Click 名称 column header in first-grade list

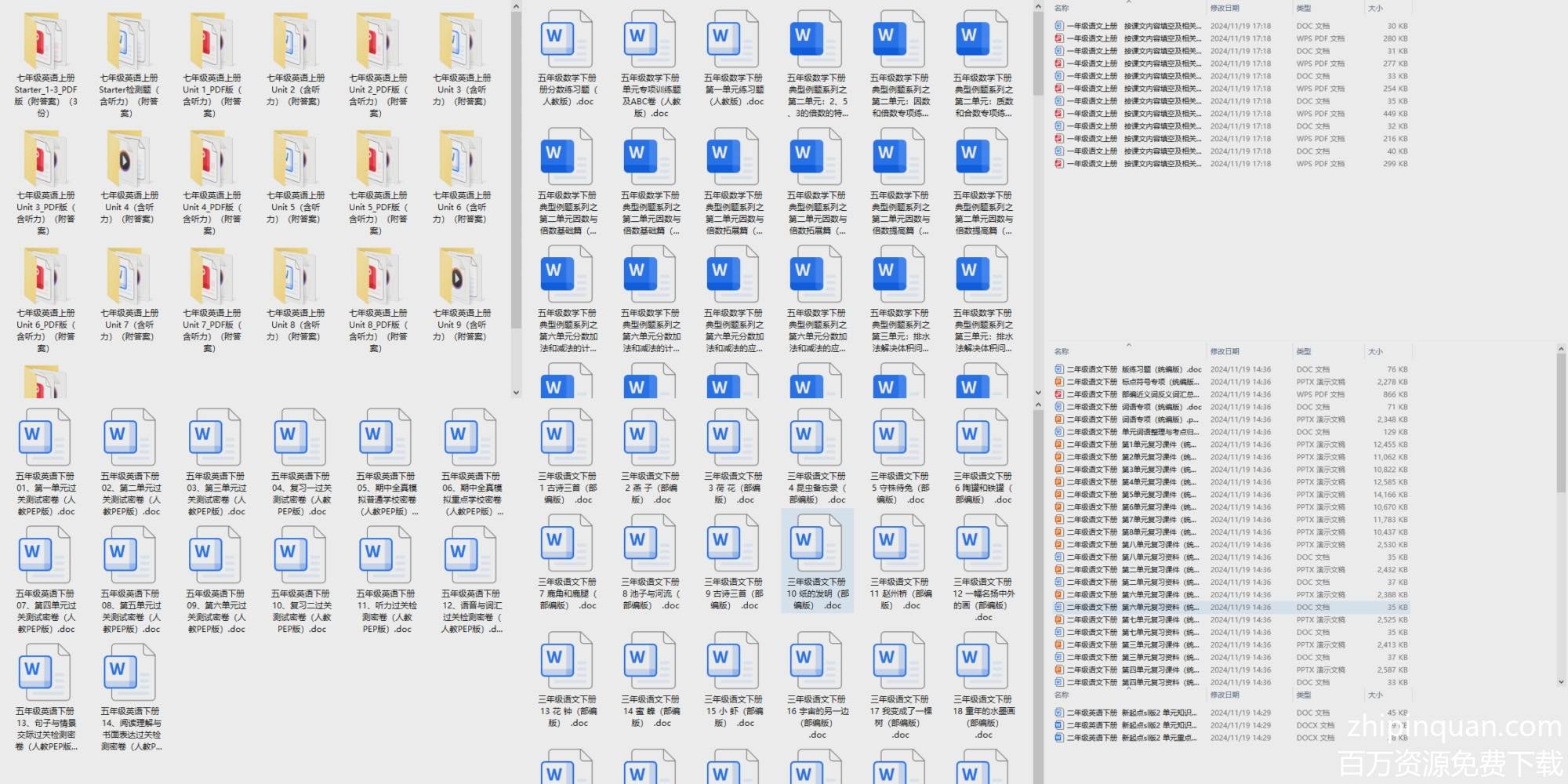click(1062, 9)
